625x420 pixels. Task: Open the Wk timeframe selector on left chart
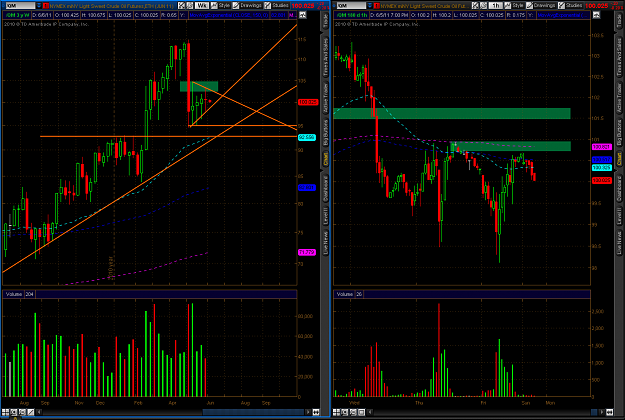coord(202,6)
